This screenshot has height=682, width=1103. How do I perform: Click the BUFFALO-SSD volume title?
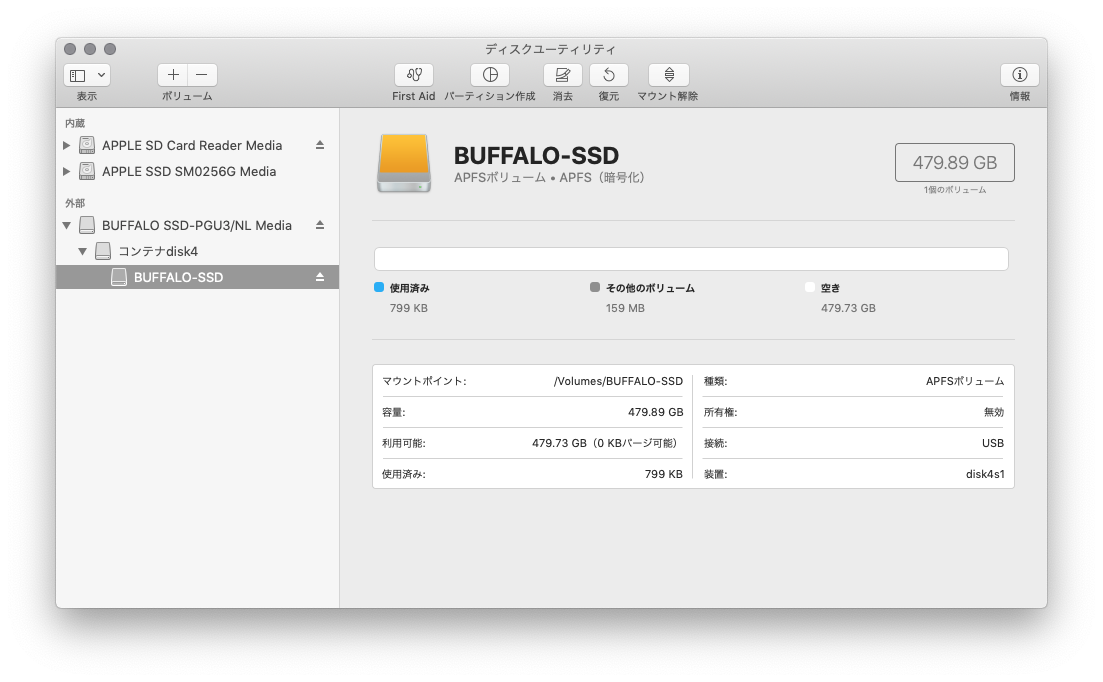536,155
